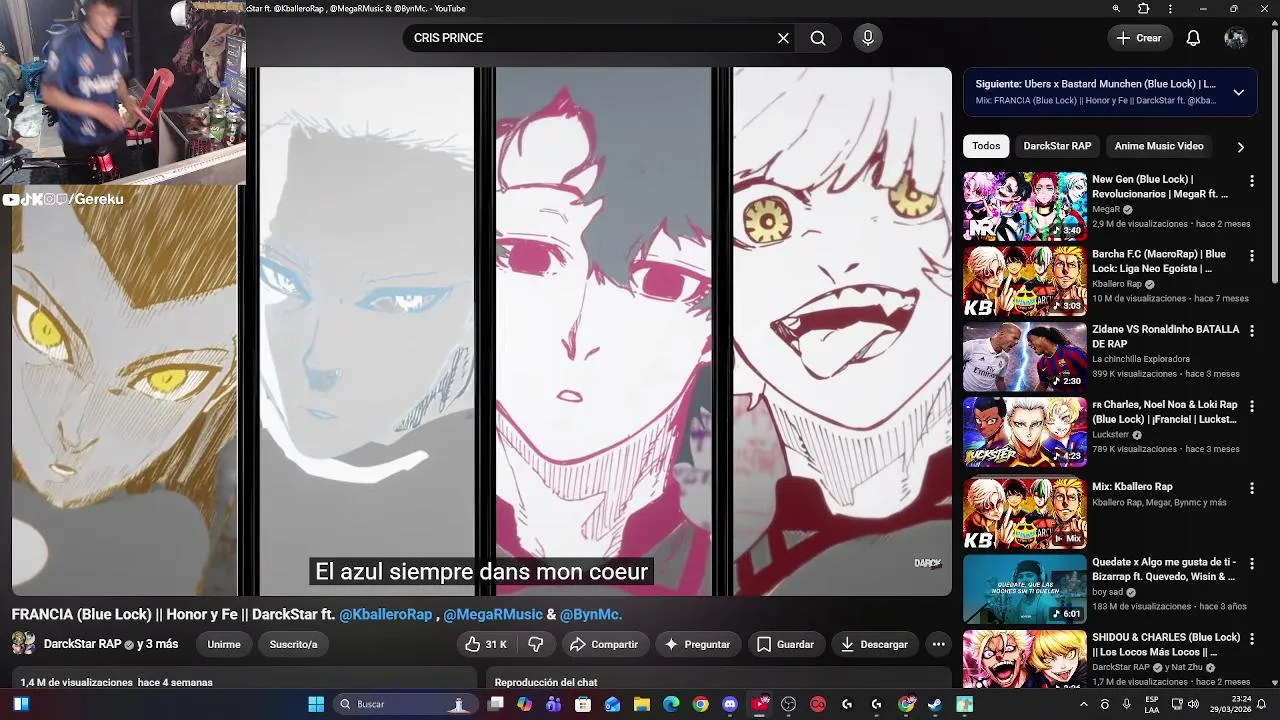Open Zidane VS Ronaldinho video thumbnail
The height and width of the screenshot is (720, 1280).
[x=1025, y=356]
